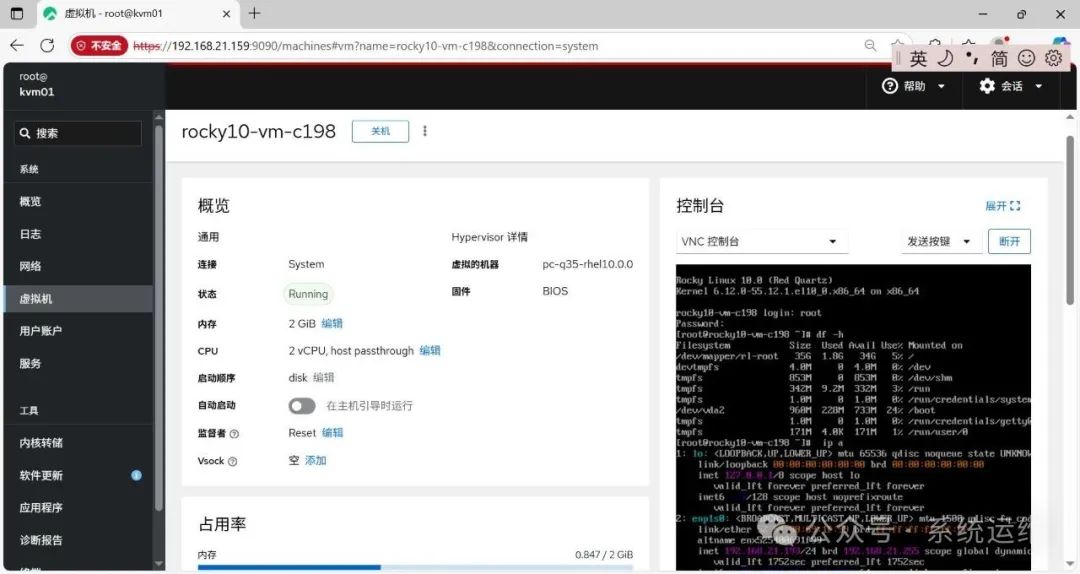
Task: Toggle the 自动启动 autostart switch
Action: 302,406
